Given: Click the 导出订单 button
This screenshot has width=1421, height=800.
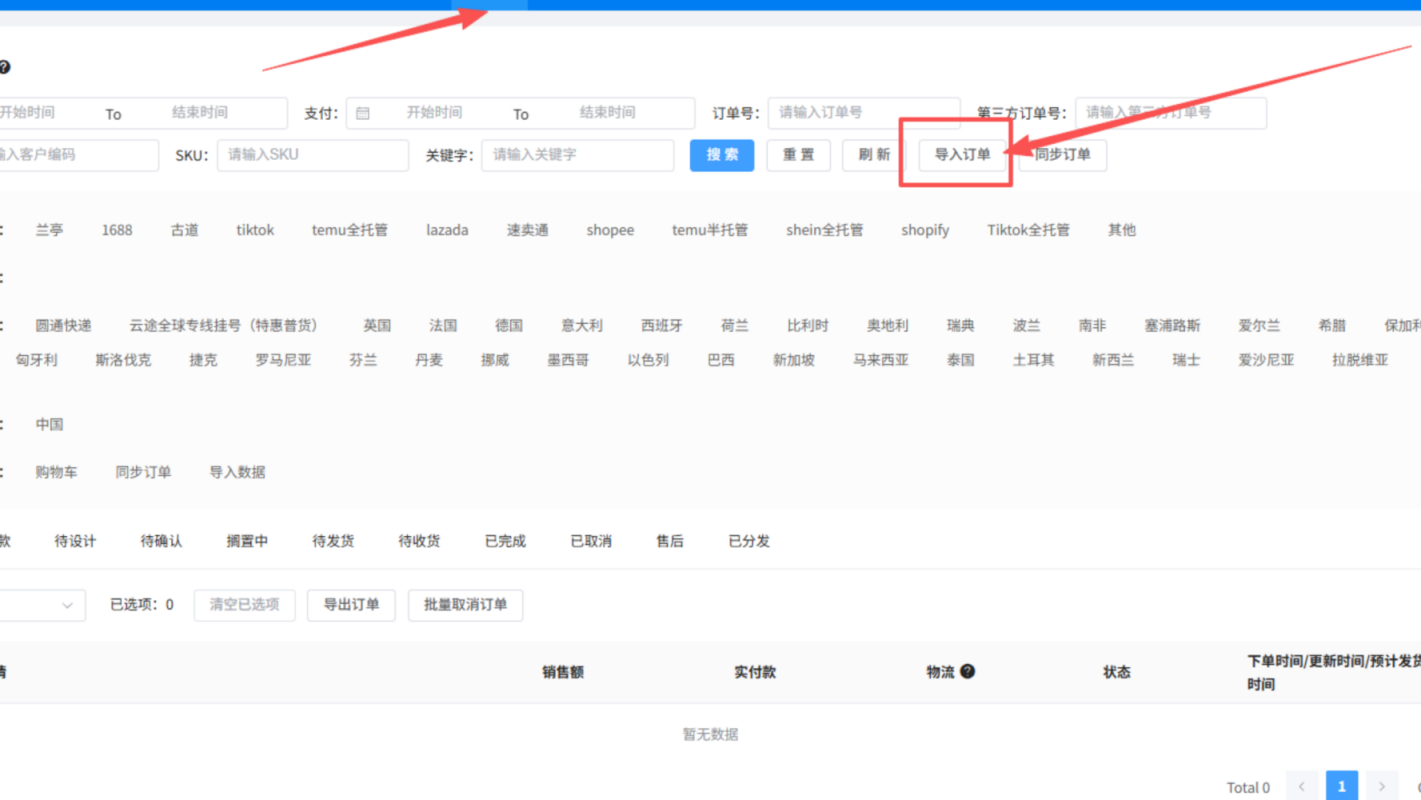Looking at the screenshot, I should (351, 605).
